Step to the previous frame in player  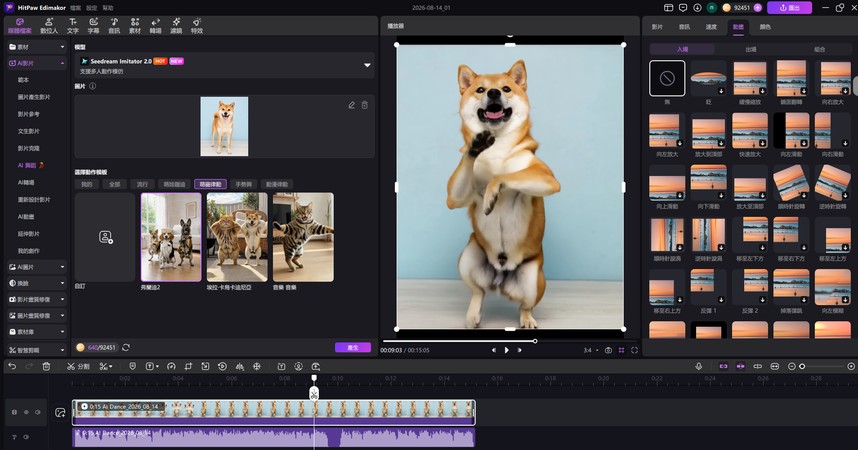point(494,350)
